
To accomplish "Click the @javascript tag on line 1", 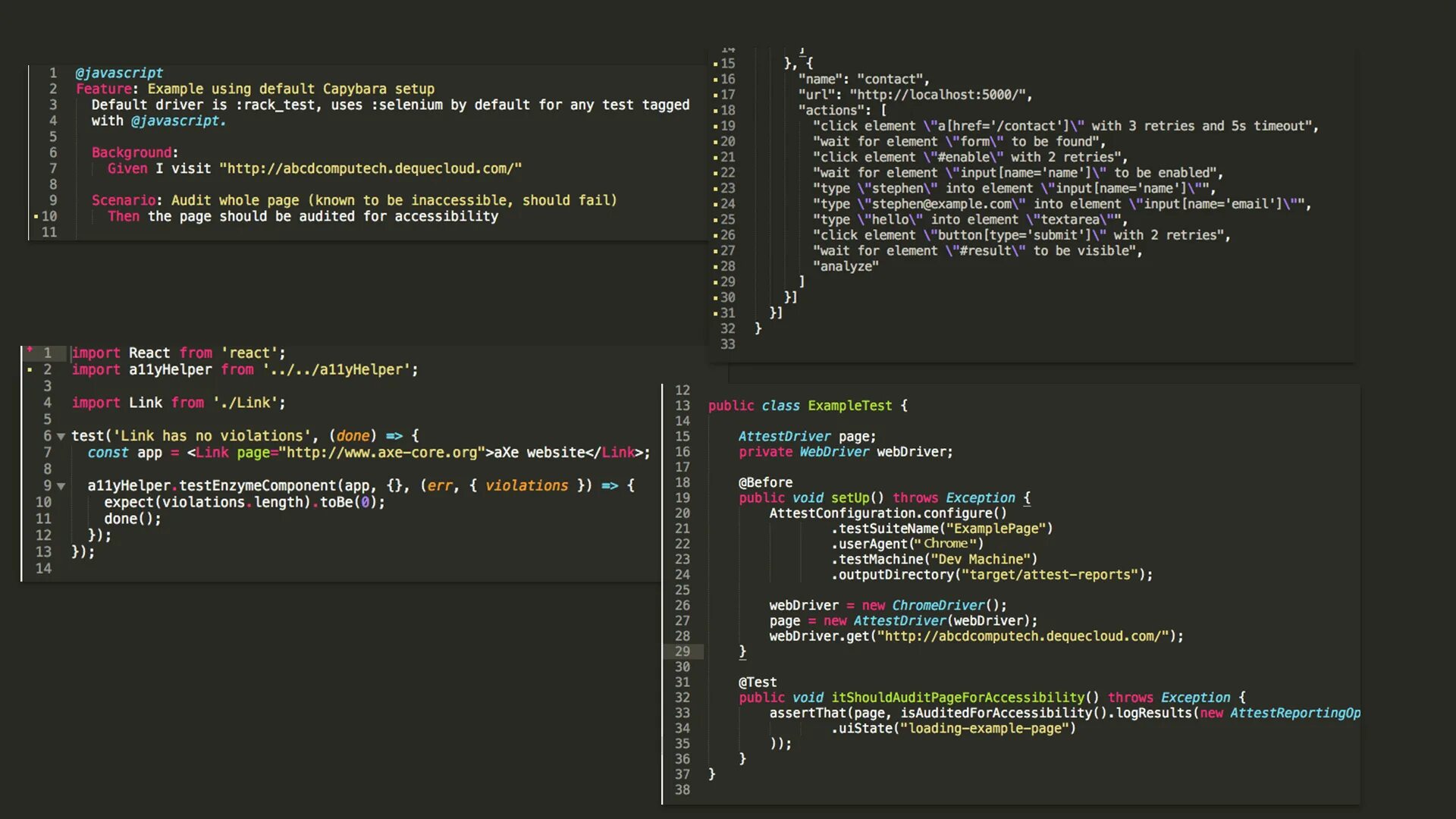I will (x=119, y=73).
